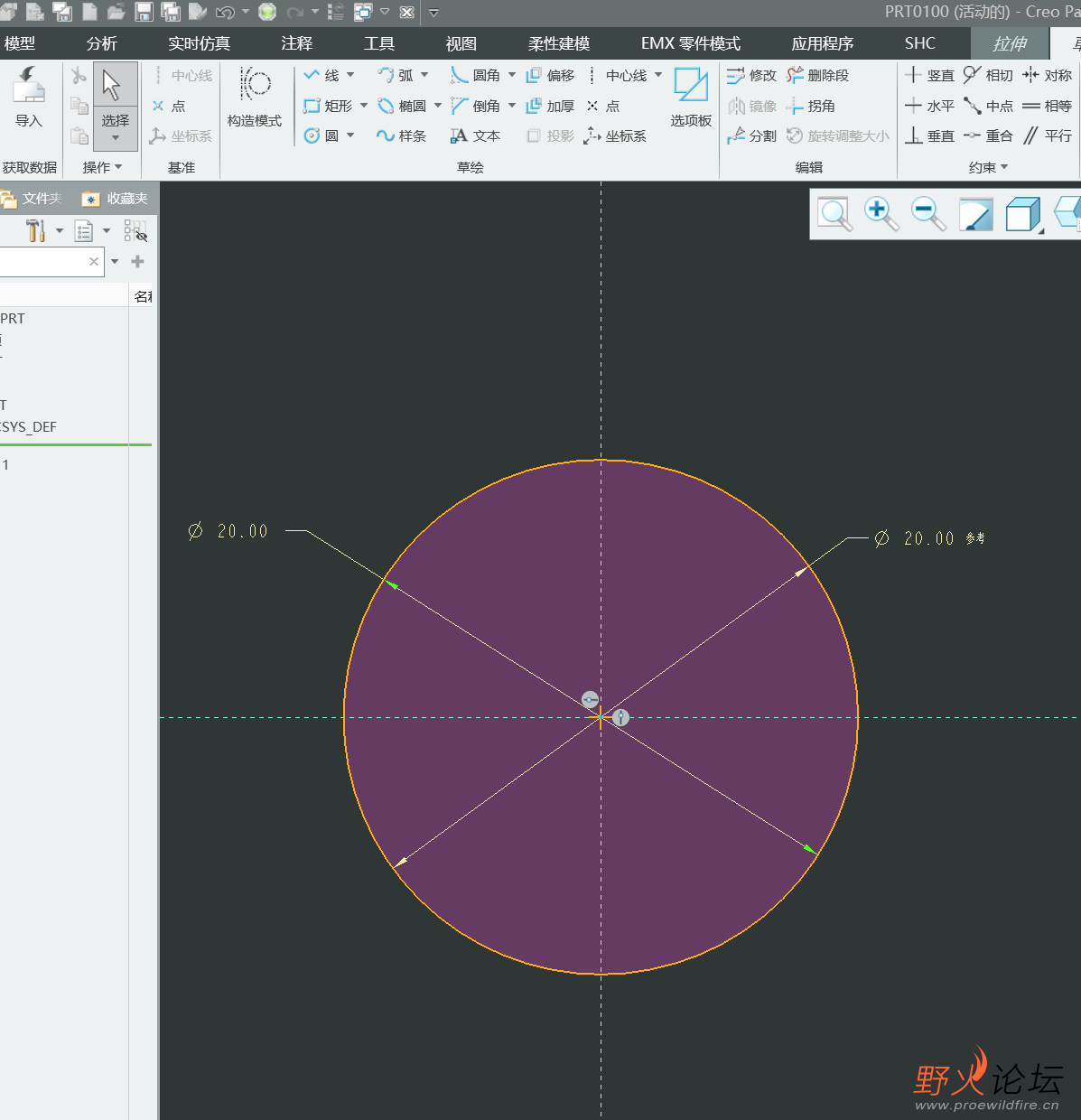Expand the 操作 (Operations) group dropdown

click(x=102, y=167)
